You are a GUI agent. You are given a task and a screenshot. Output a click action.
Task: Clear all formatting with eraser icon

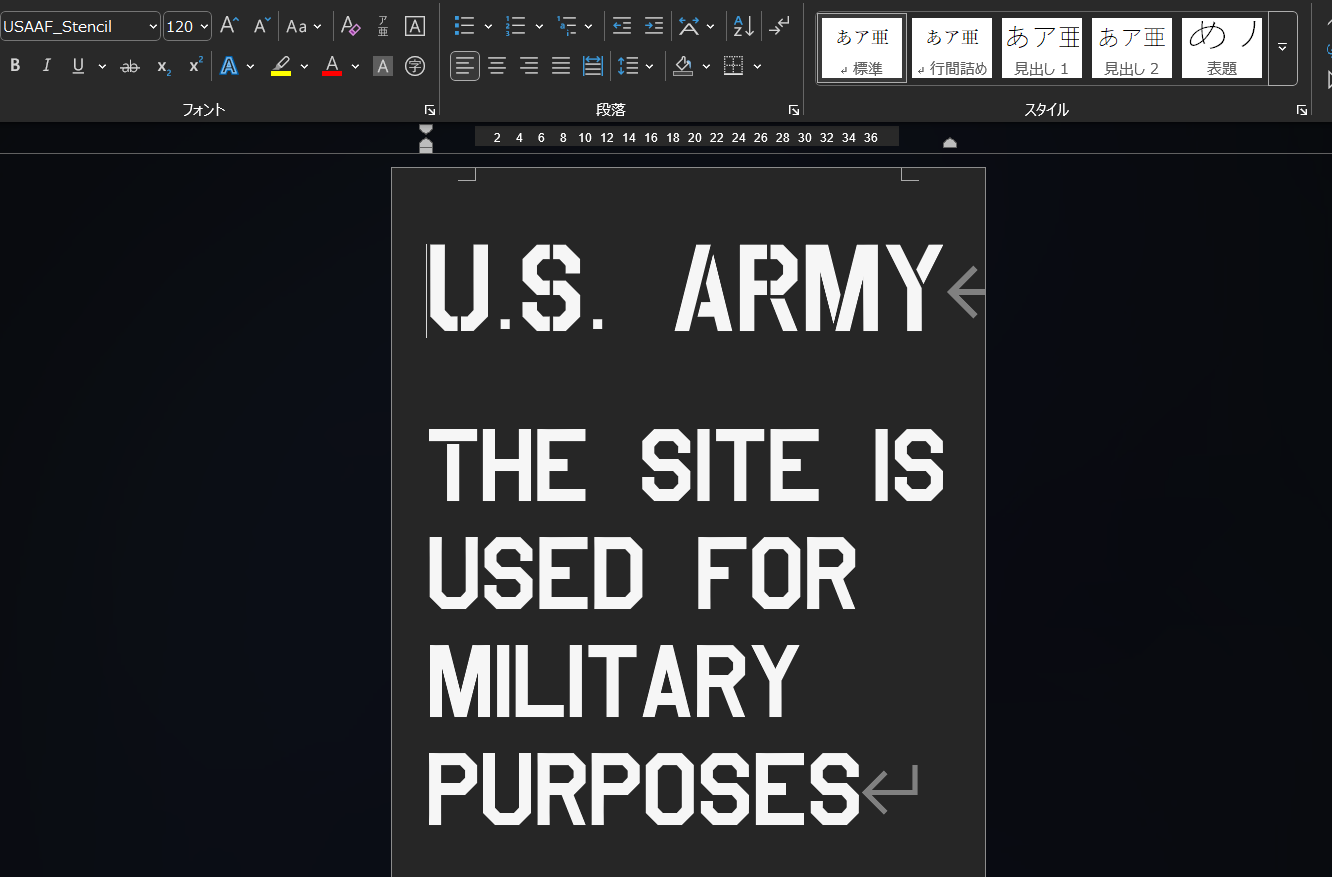point(350,26)
